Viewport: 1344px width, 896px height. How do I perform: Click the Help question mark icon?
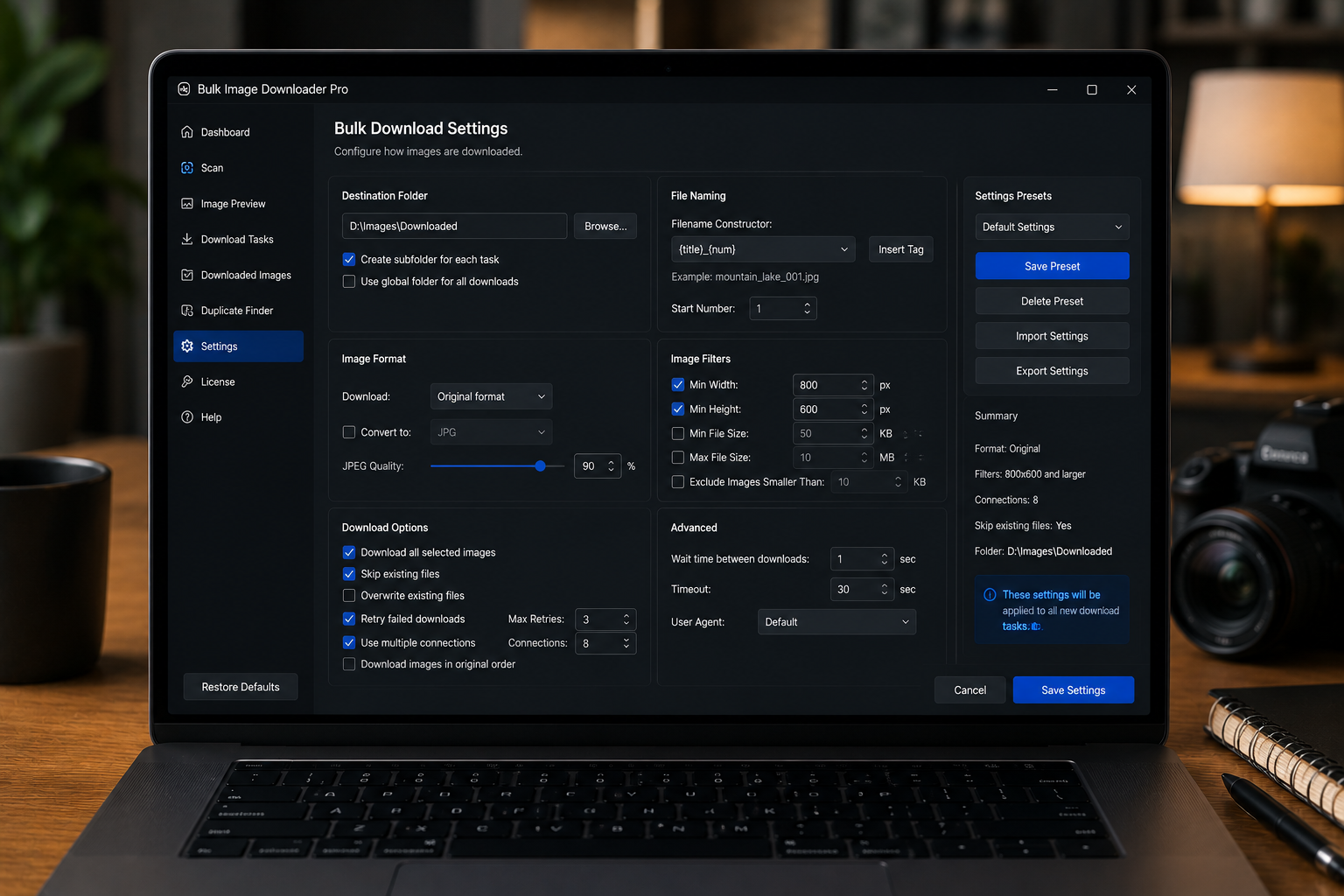coord(186,417)
